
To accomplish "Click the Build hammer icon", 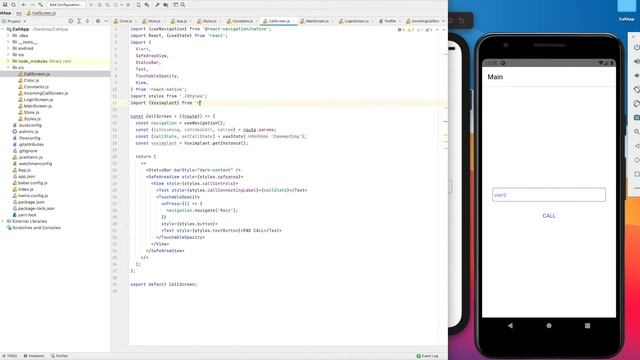I will (x=41, y=4).
